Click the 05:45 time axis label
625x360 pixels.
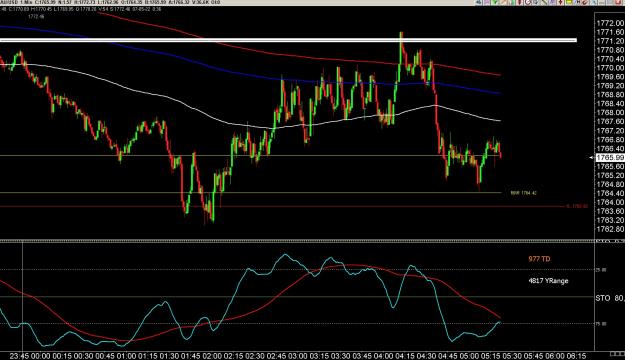(534, 356)
